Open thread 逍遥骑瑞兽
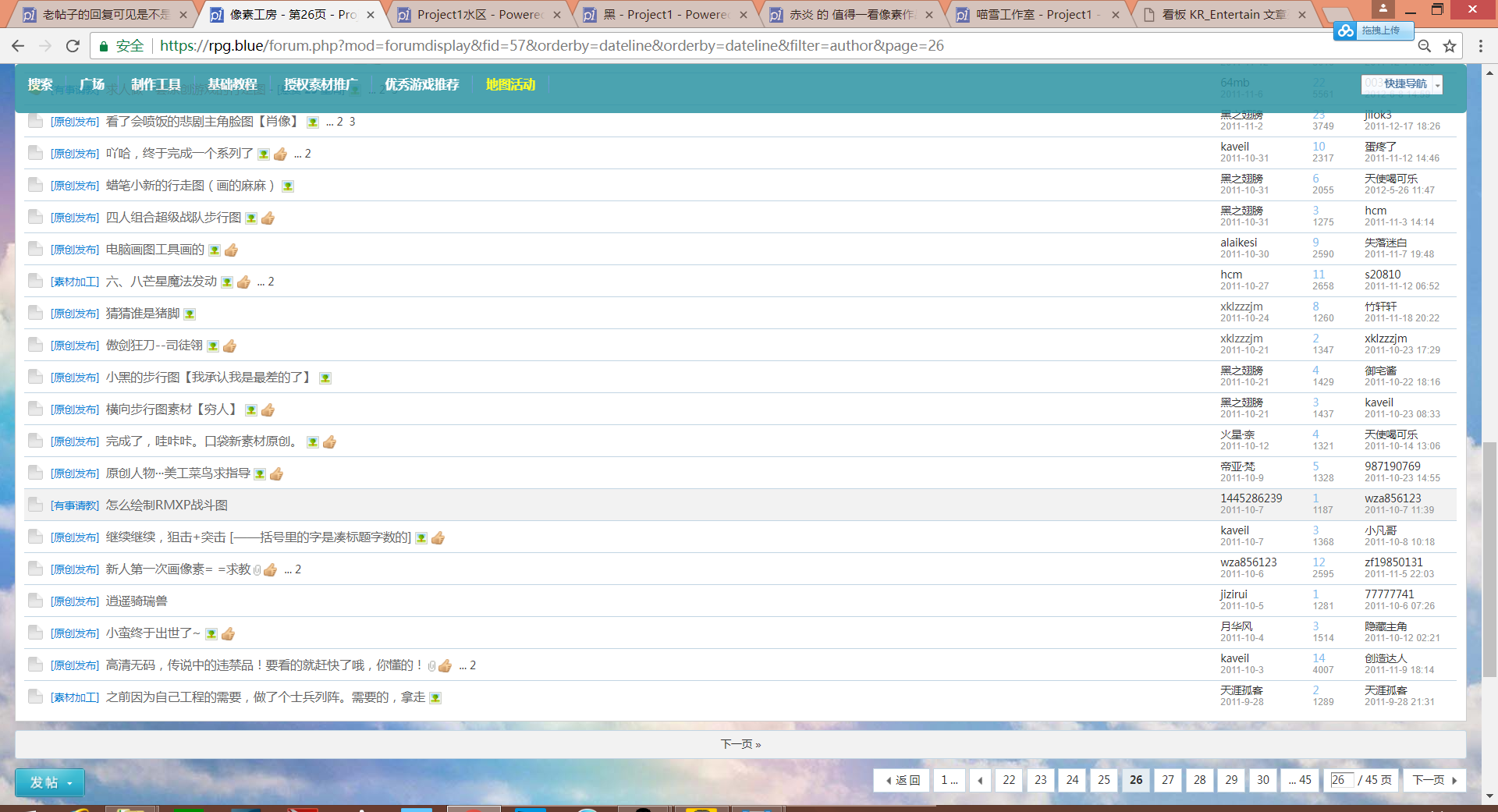The width and height of the screenshot is (1498, 812). tap(137, 601)
